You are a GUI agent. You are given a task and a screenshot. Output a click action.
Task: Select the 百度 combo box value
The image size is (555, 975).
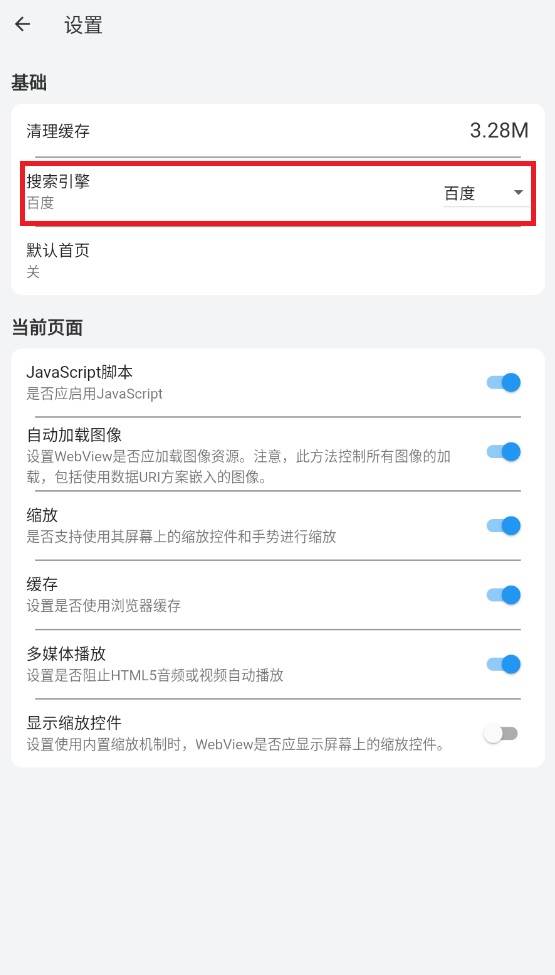click(486, 193)
